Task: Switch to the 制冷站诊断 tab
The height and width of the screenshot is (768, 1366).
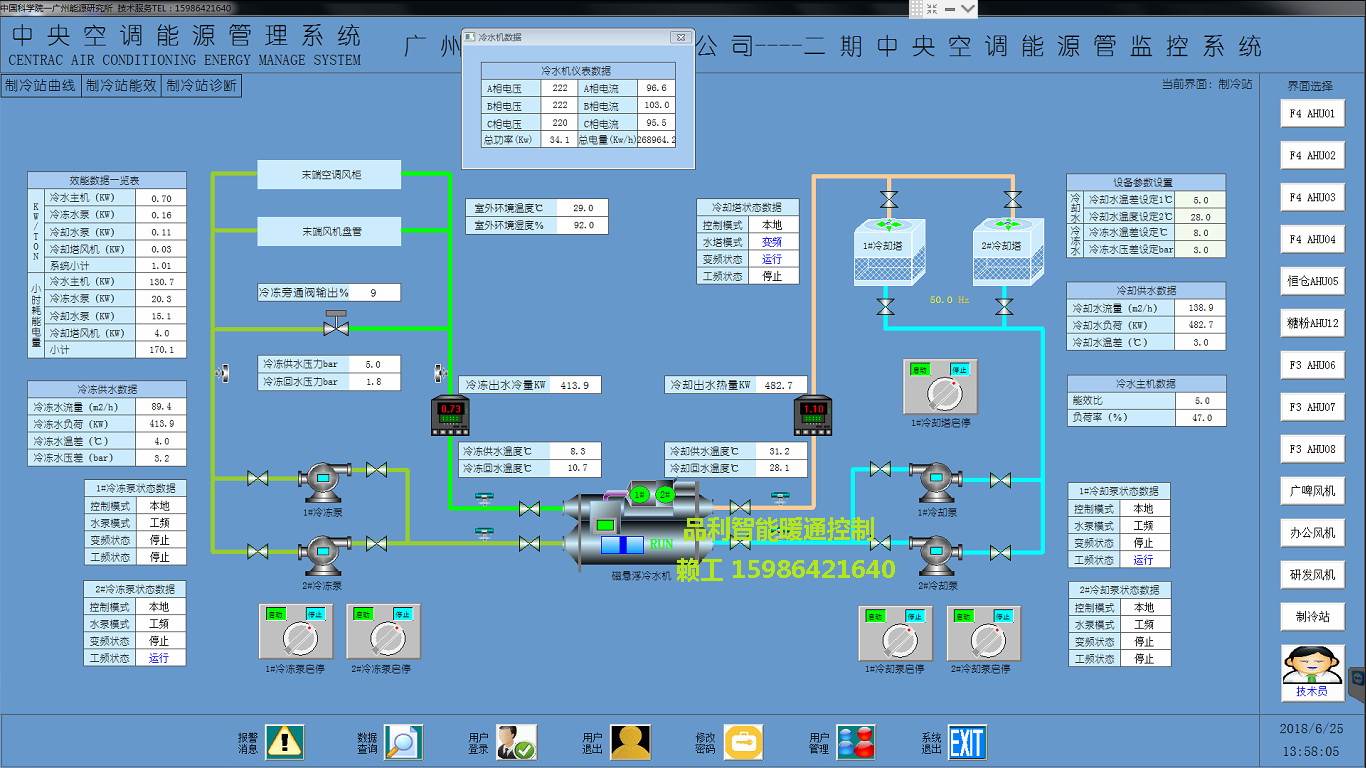Action: 202,86
